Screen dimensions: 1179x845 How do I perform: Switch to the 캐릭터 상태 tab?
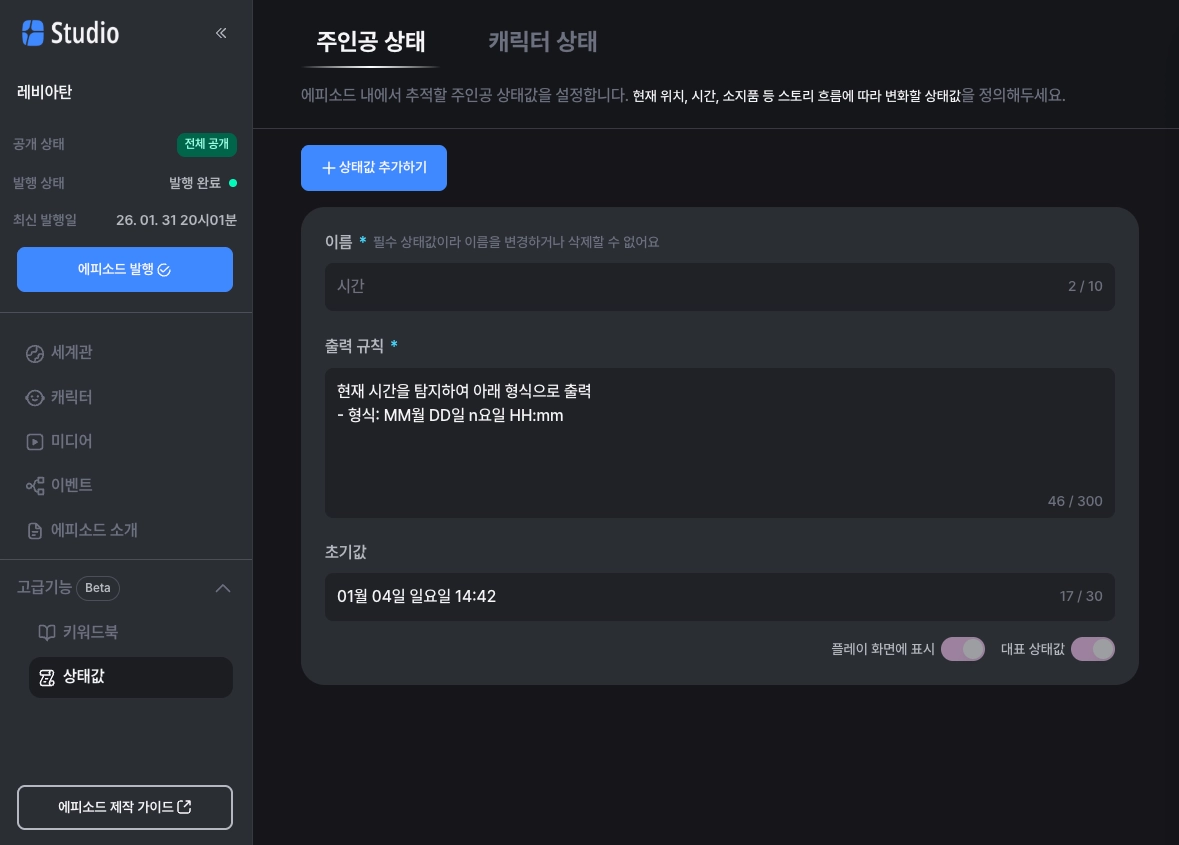coord(543,41)
